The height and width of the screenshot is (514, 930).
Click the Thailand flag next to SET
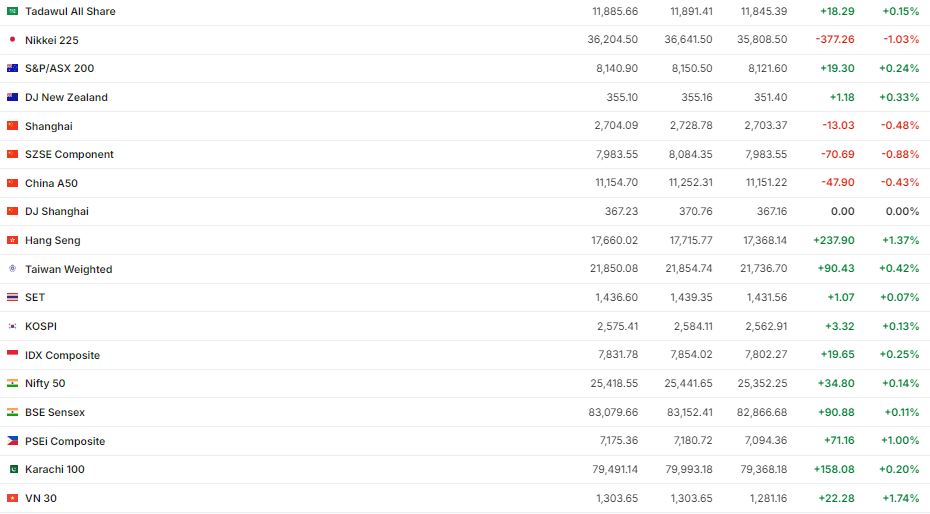pyautogui.click(x=12, y=297)
